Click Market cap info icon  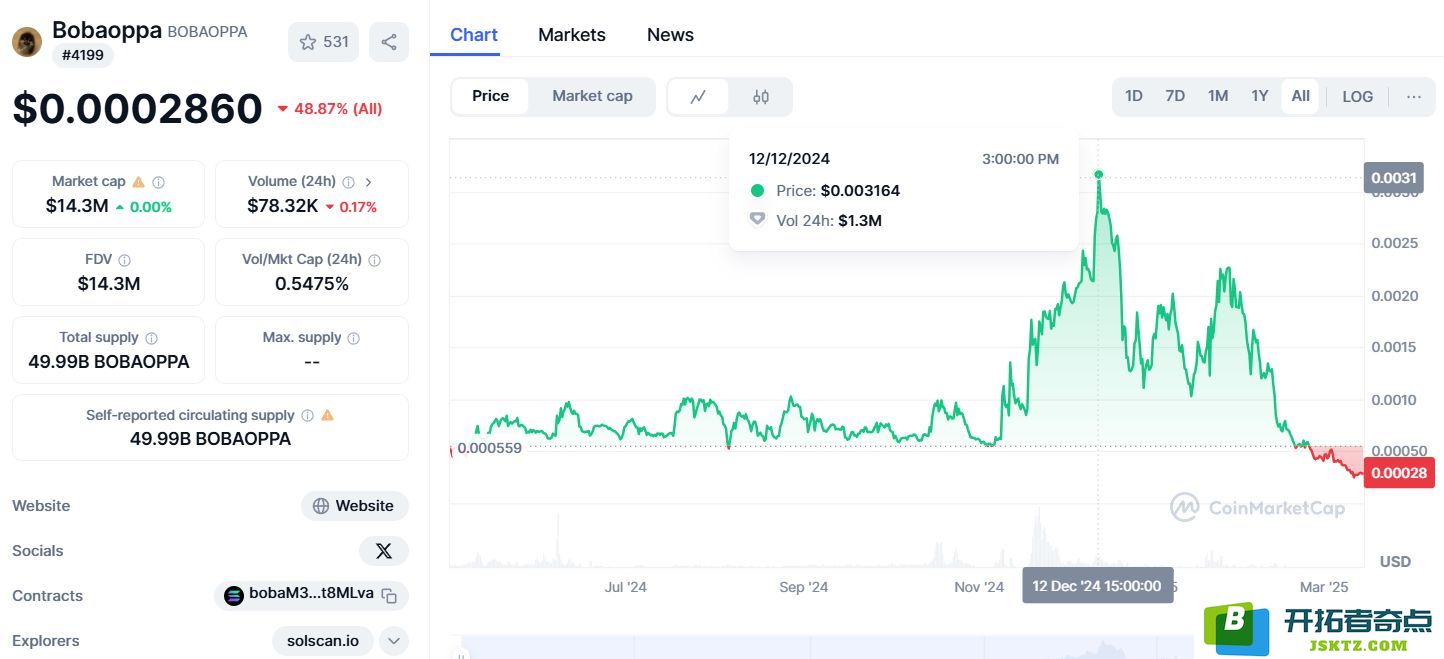click(x=158, y=182)
